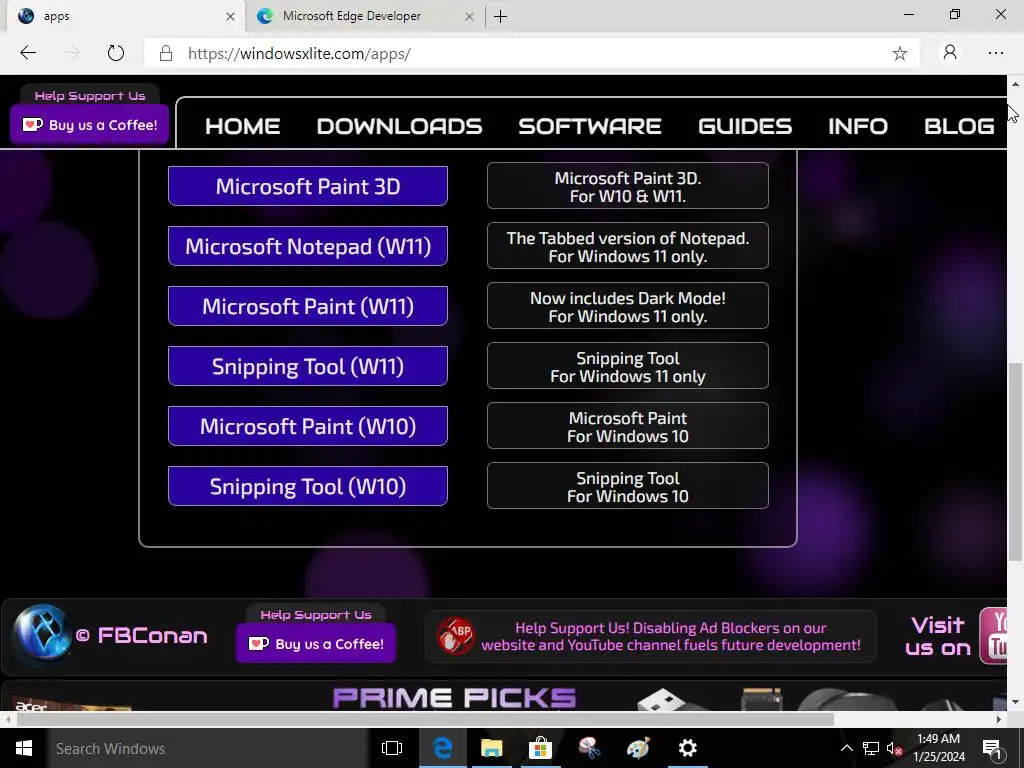Click the network icon in system tray

click(x=871, y=748)
